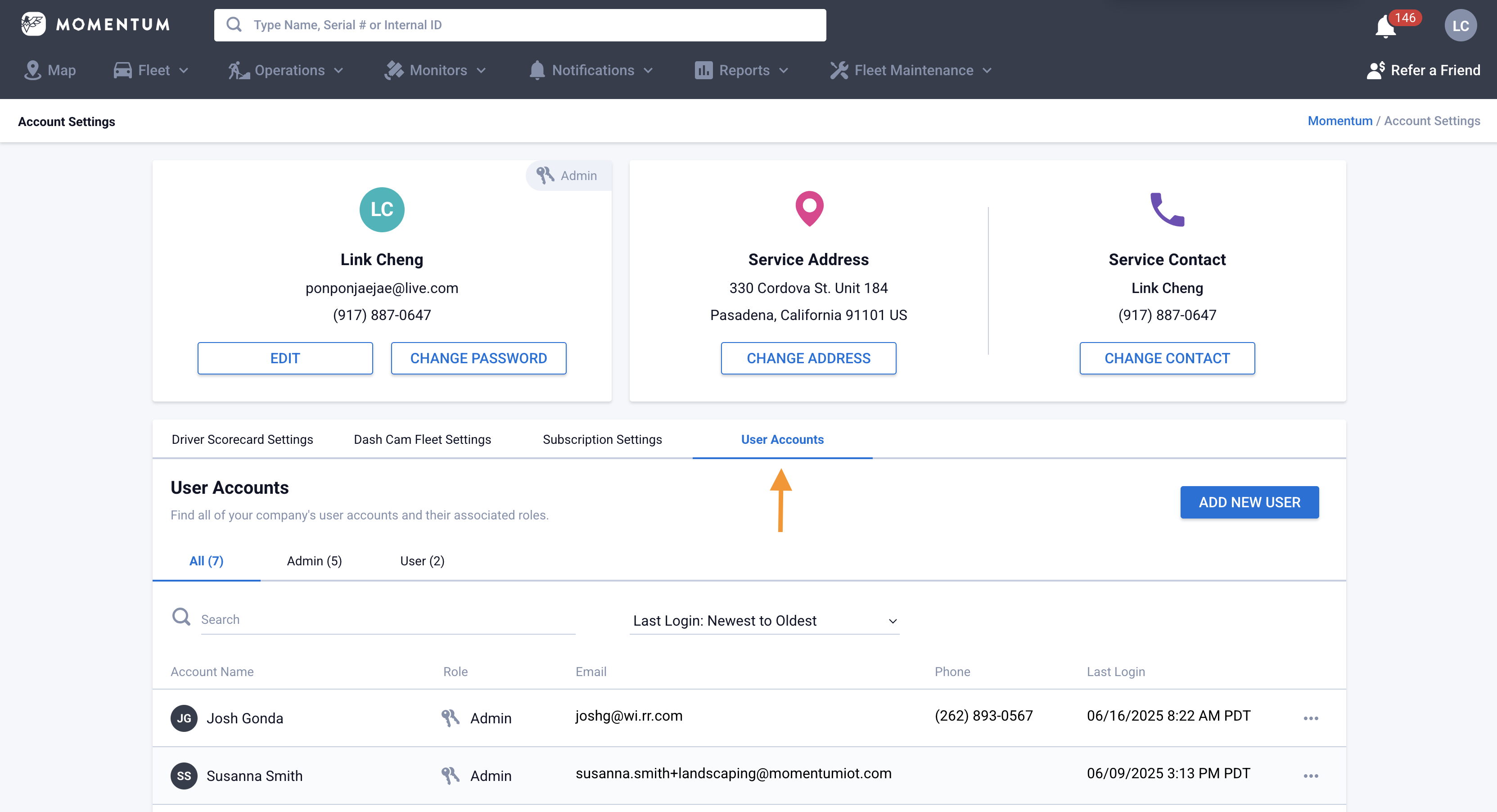Select the User (2) filter tab
Screen dimensions: 1497x812
click(x=422, y=561)
